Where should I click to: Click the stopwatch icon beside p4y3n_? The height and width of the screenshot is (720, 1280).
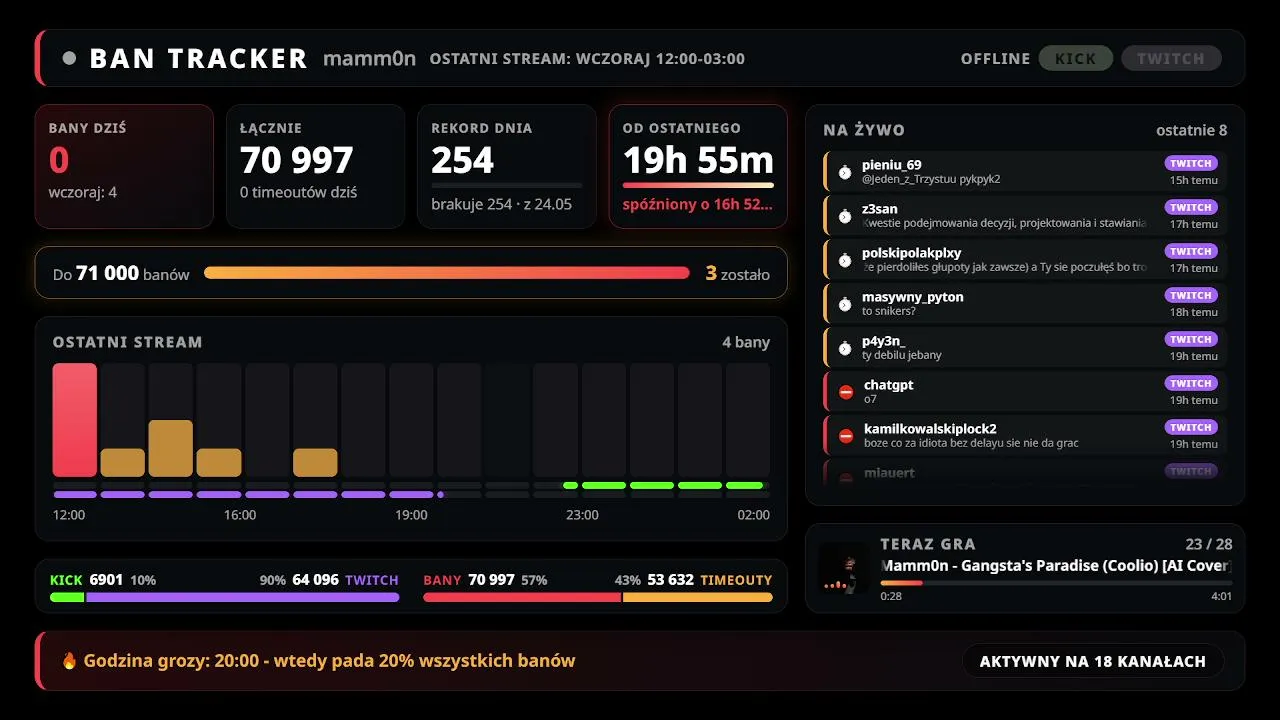point(845,348)
